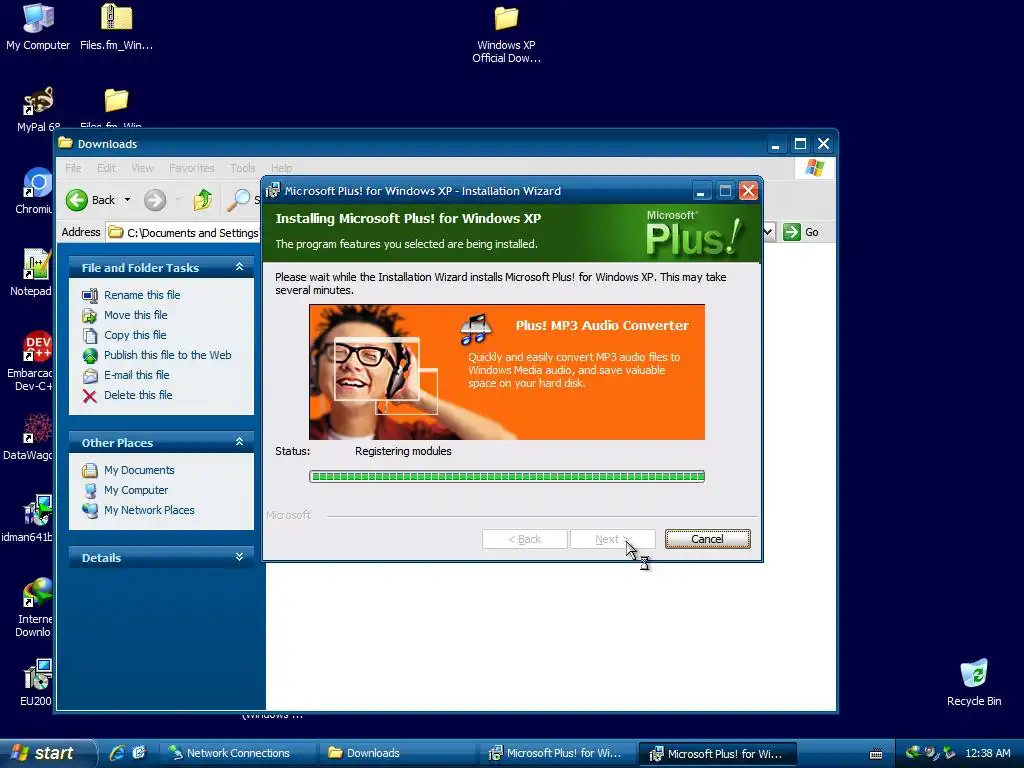
Task: Click disabled Back button in wizard
Action: pos(524,539)
